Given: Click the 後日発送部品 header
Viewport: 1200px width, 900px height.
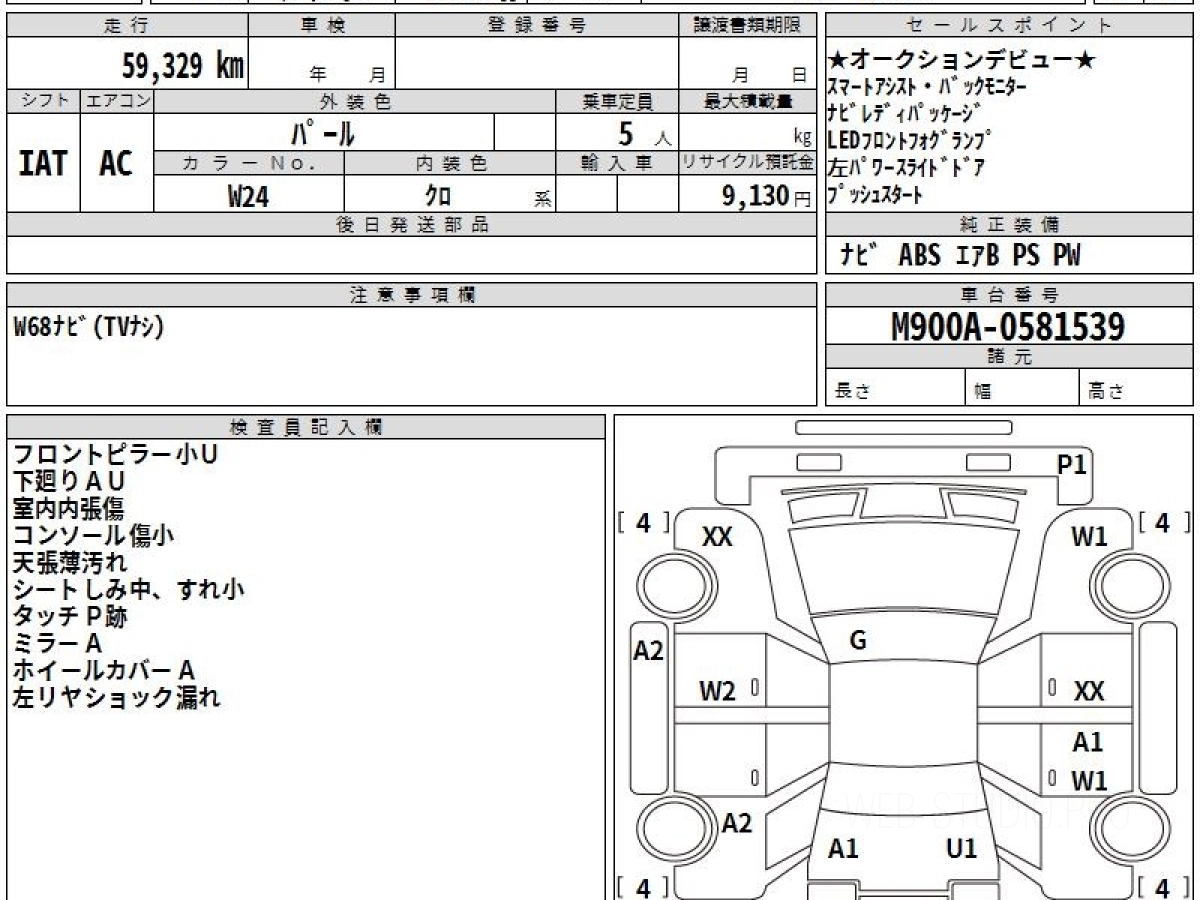Looking at the screenshot, I should coord(412,225).
